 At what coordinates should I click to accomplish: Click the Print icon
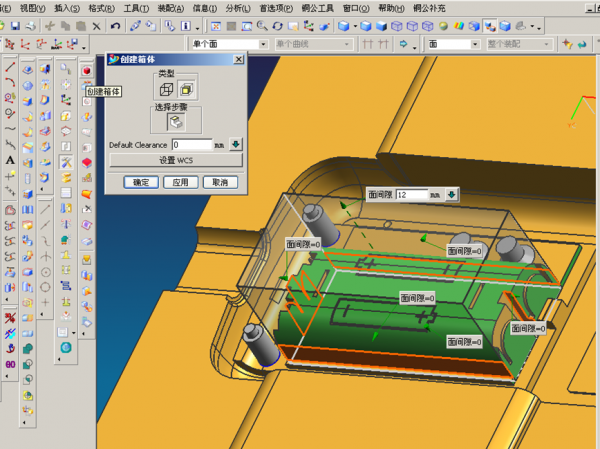tap(31, 26)
